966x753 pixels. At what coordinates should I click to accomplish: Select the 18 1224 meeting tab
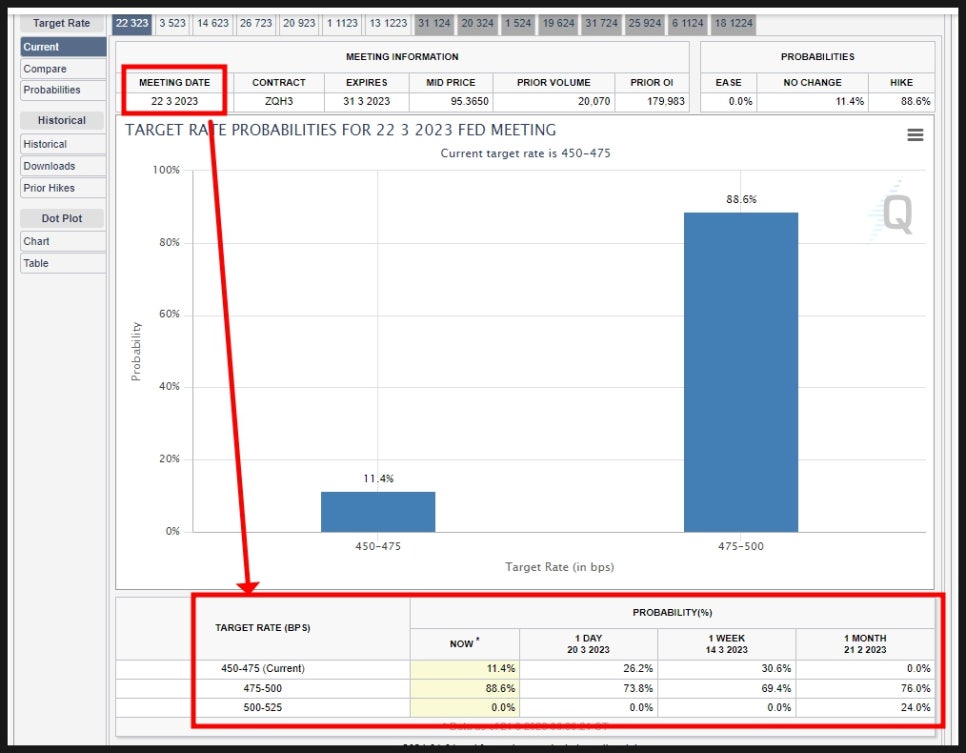coord(734,23)
